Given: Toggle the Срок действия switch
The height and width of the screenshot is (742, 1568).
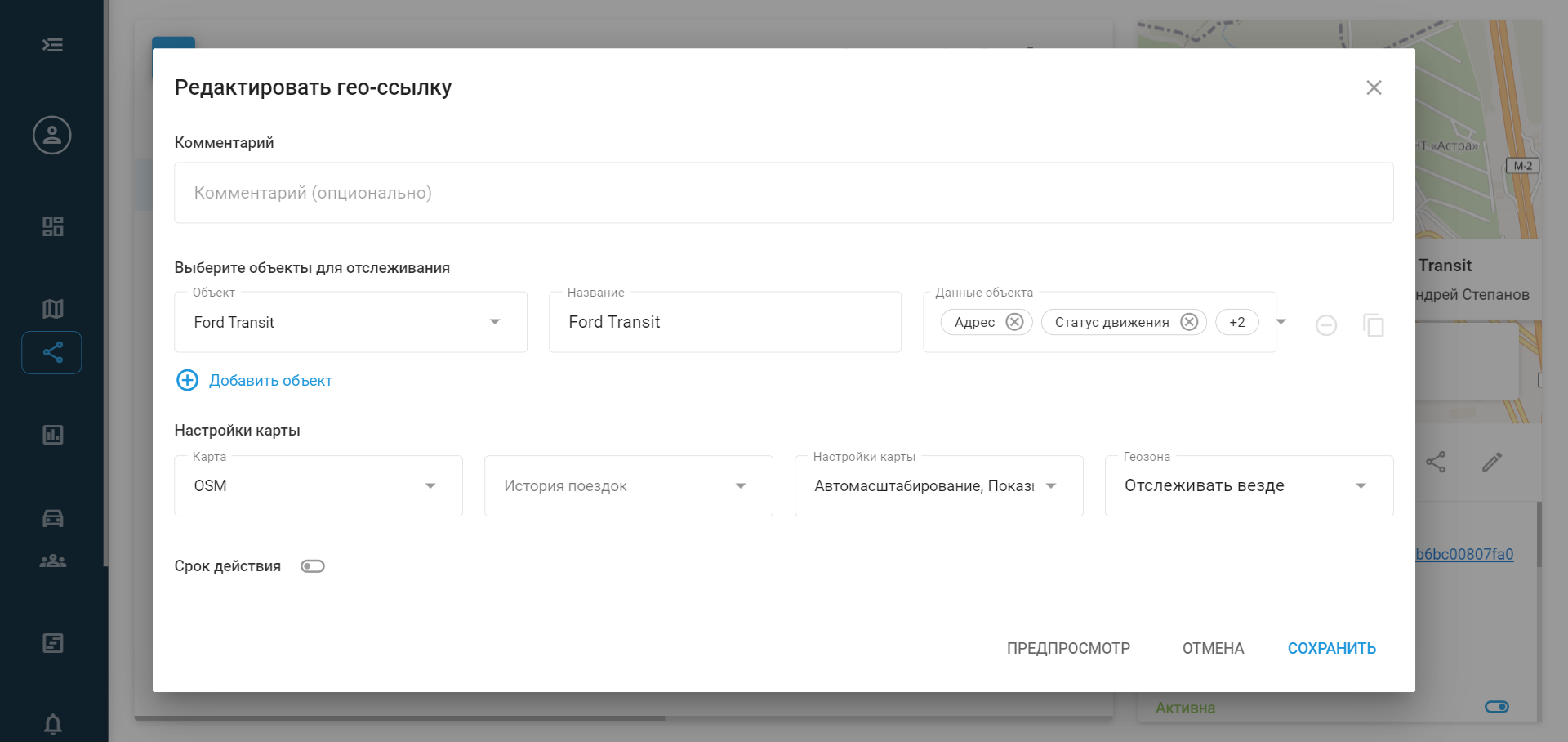Looking at the screenshot, I should [x=313, y=566].
